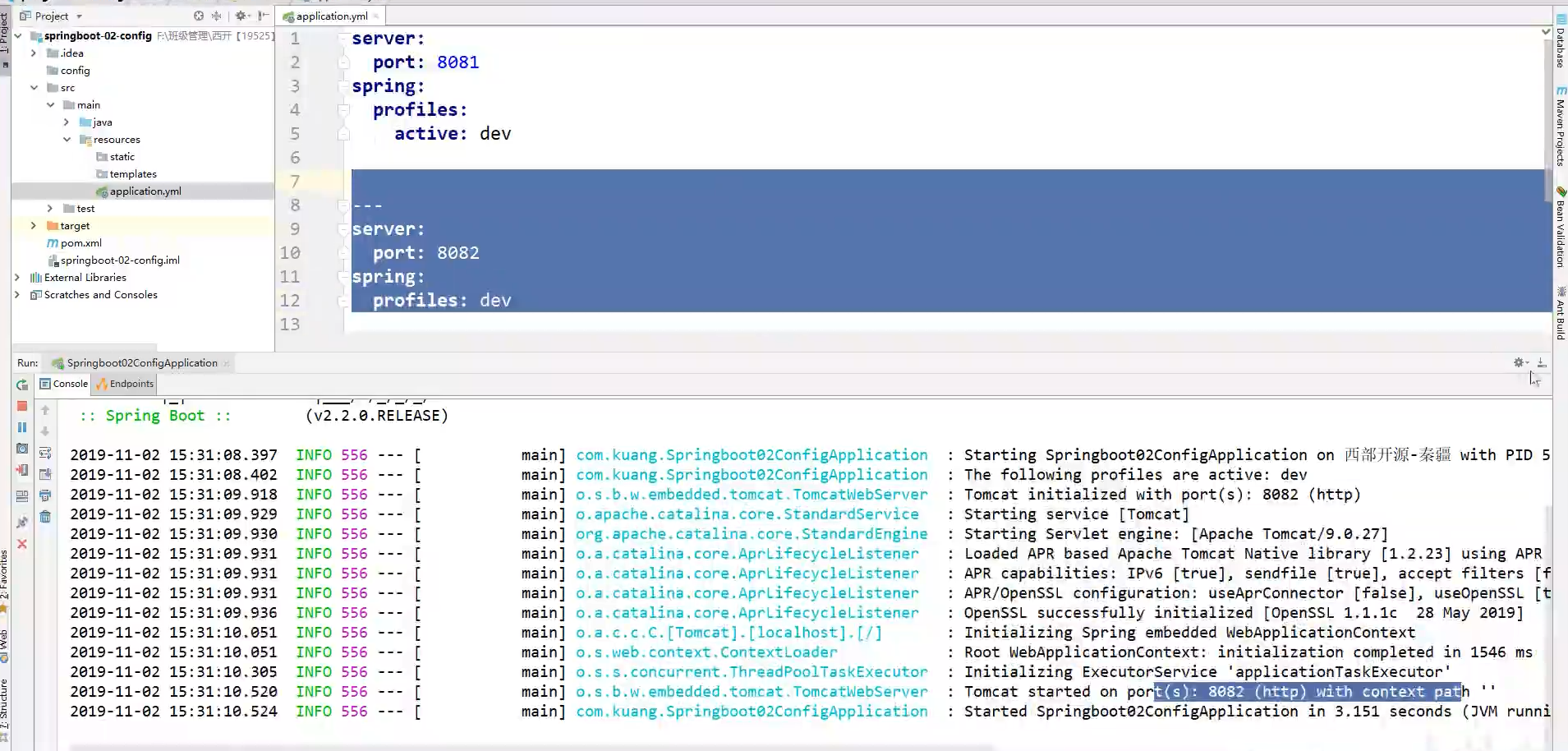The height and width of the screenshot is (751, 1568).
Task: Open the Web side tab
Action: point(5,645)
